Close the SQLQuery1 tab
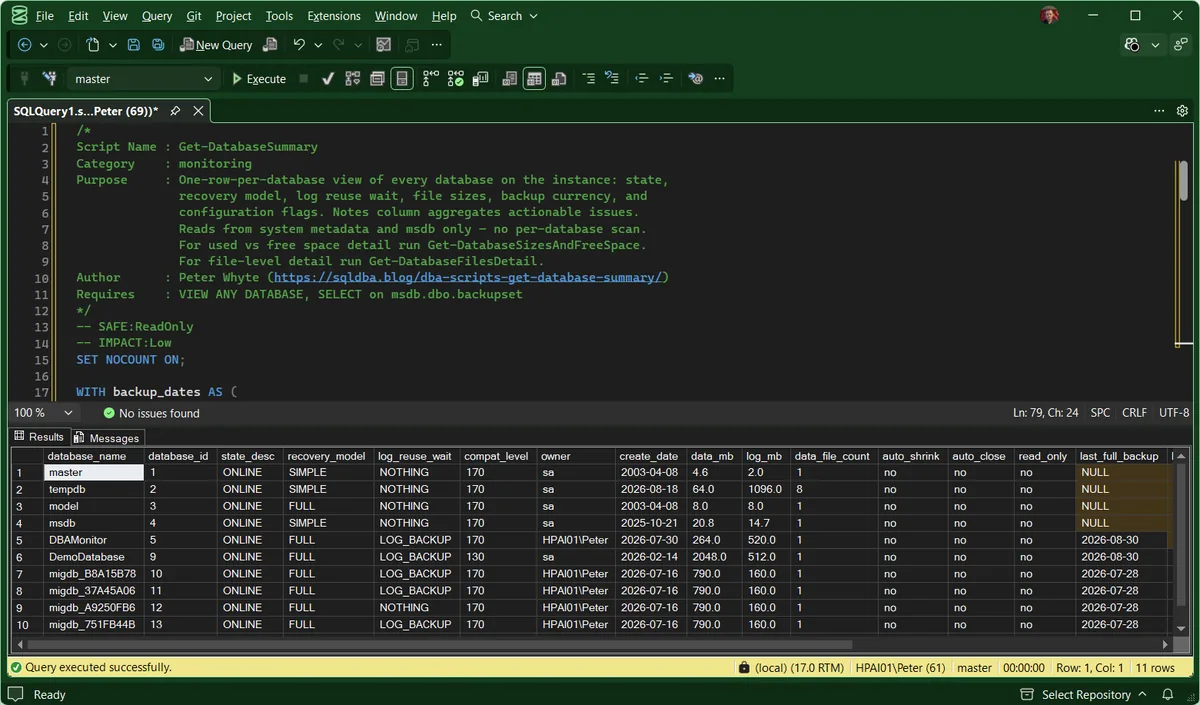1200x705 pixels. [x=198, y=111]
